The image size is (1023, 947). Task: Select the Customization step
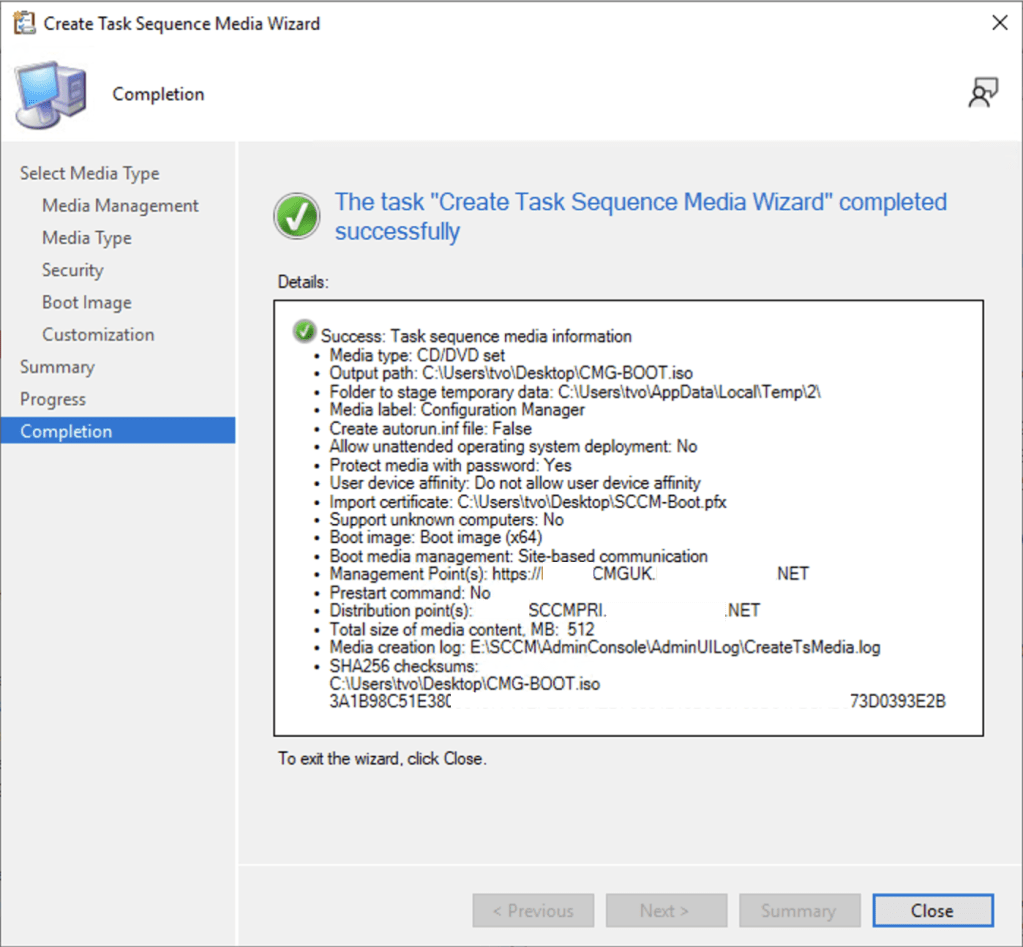pyautogui.click(x=98, y=334)
